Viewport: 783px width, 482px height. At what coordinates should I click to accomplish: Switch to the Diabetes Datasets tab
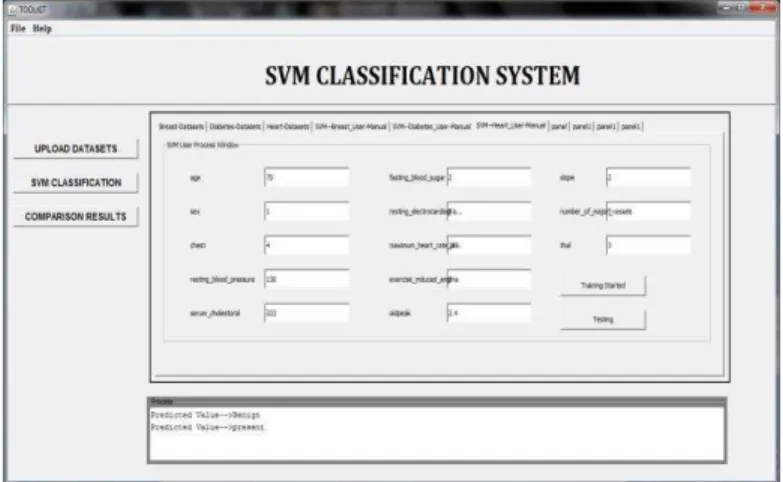235,126
